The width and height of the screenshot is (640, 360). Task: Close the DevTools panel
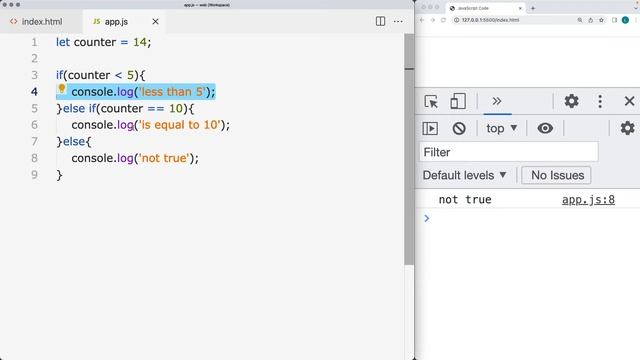[629, 101]
